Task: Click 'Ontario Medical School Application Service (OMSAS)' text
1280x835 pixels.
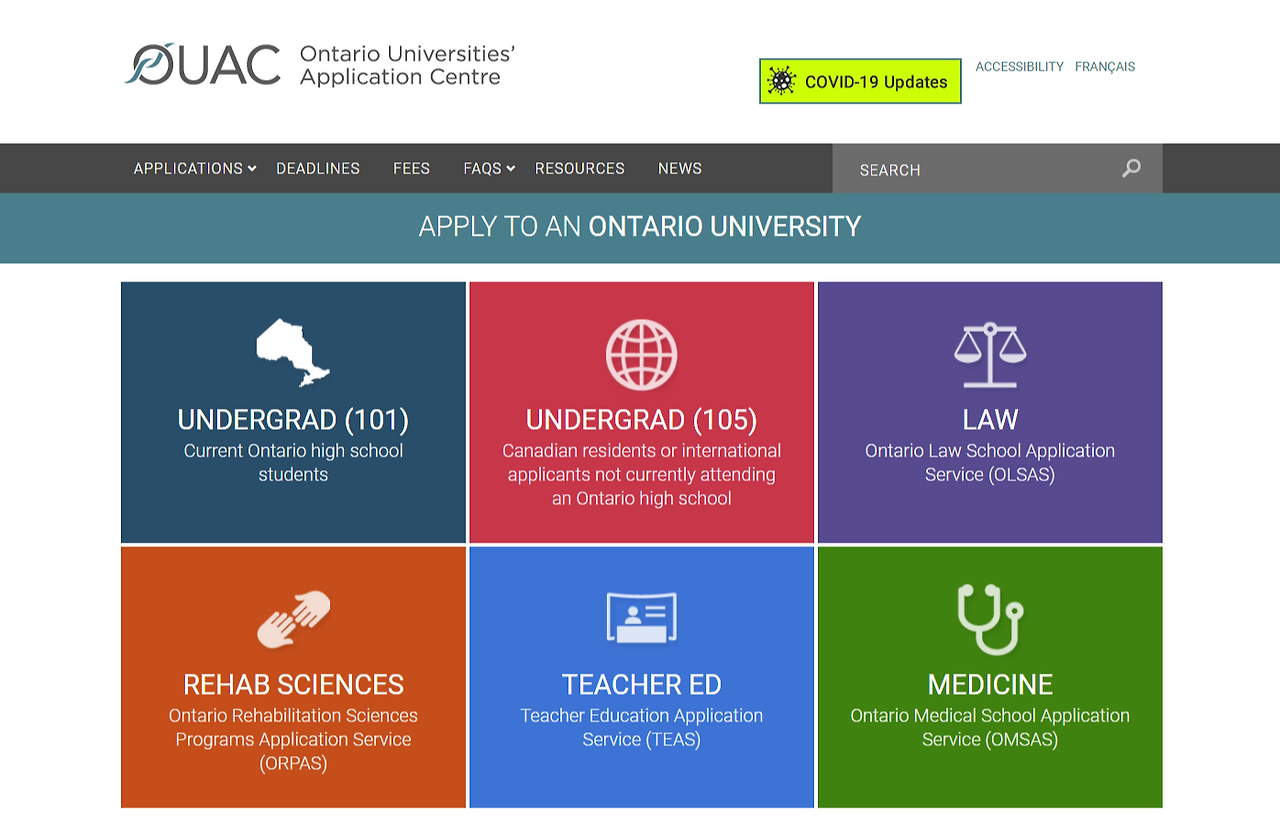Action: (990, 727)
